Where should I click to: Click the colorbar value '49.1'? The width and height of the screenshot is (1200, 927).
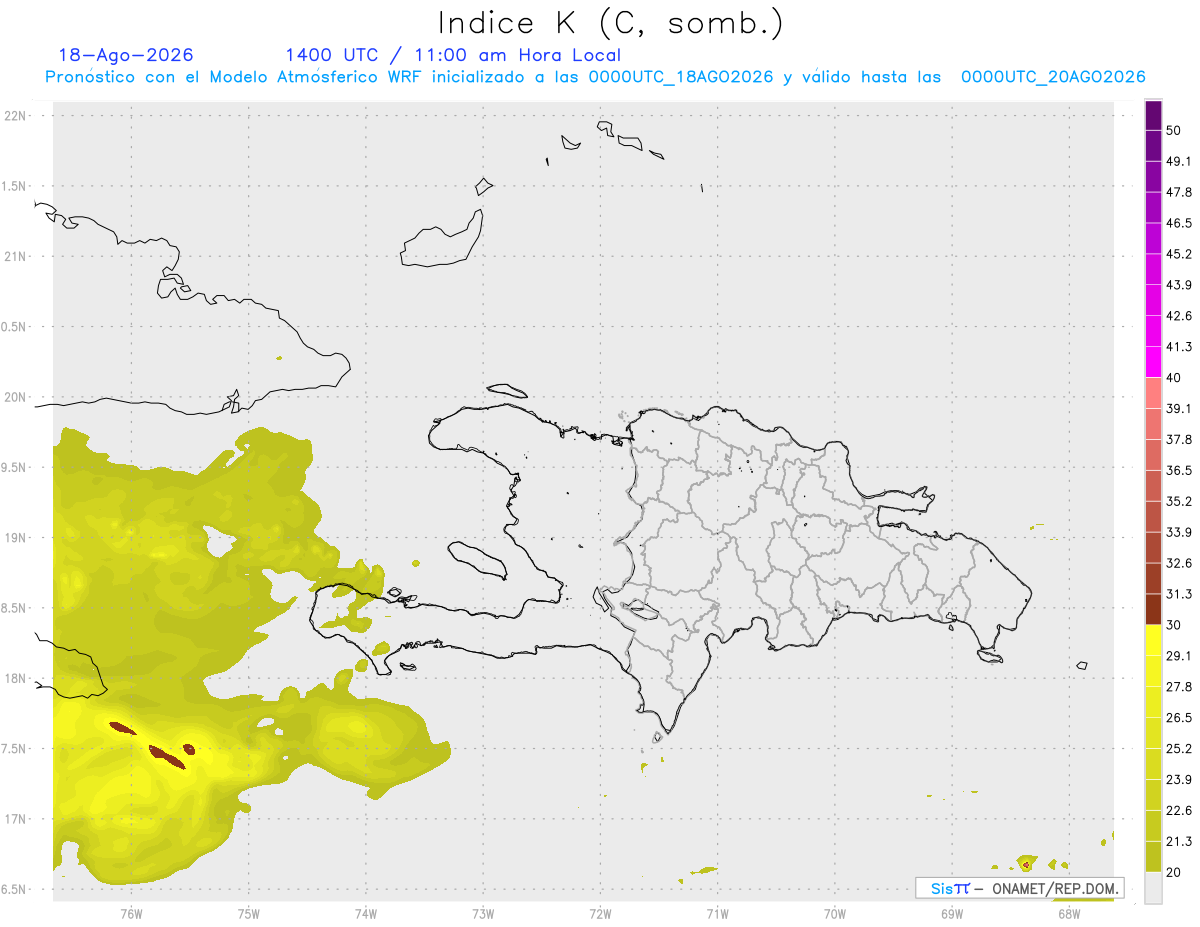pyautogui.click(x=1179, y=162)
